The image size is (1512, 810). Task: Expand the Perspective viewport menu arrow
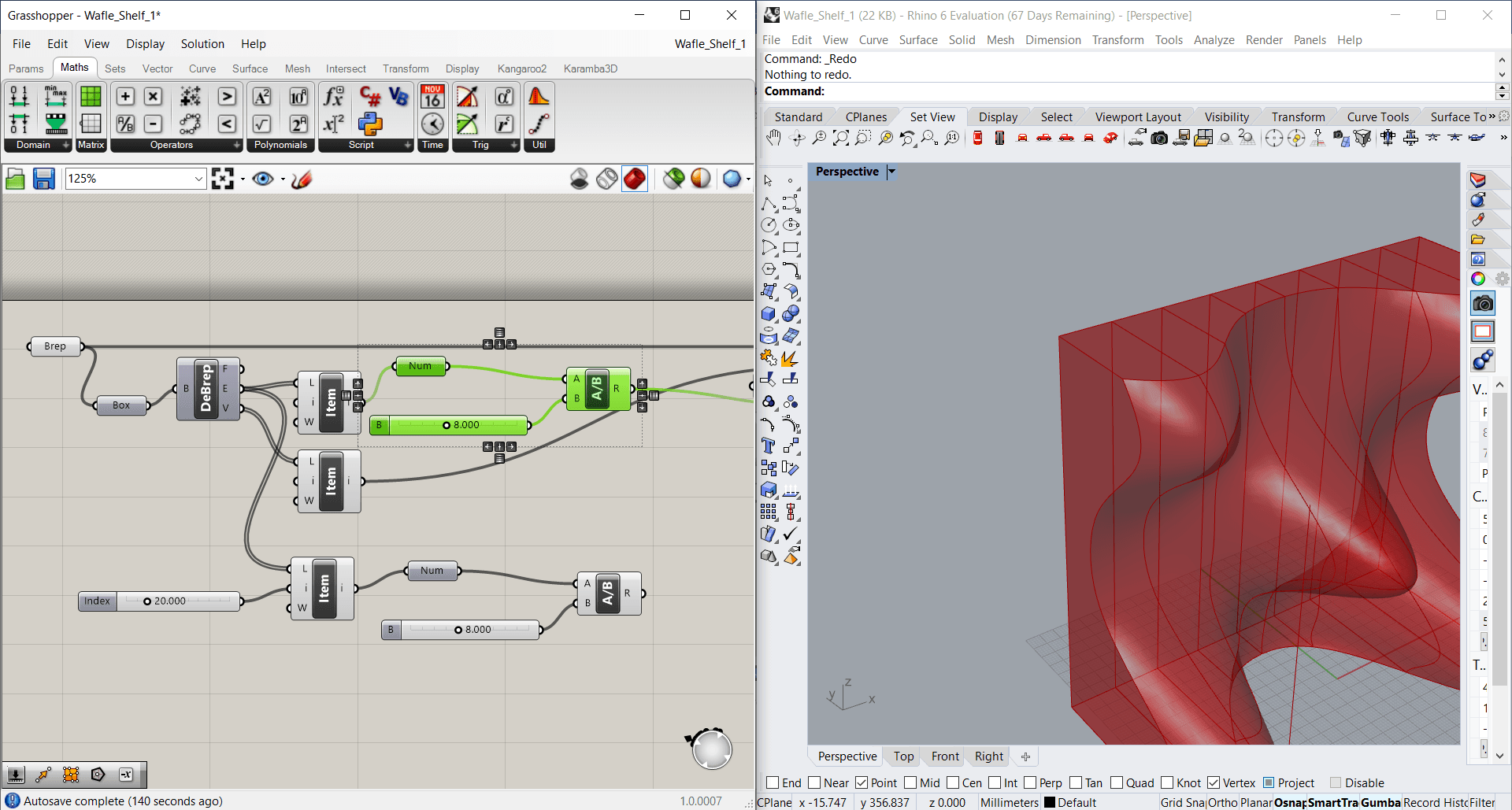click(x=891, y=172)
